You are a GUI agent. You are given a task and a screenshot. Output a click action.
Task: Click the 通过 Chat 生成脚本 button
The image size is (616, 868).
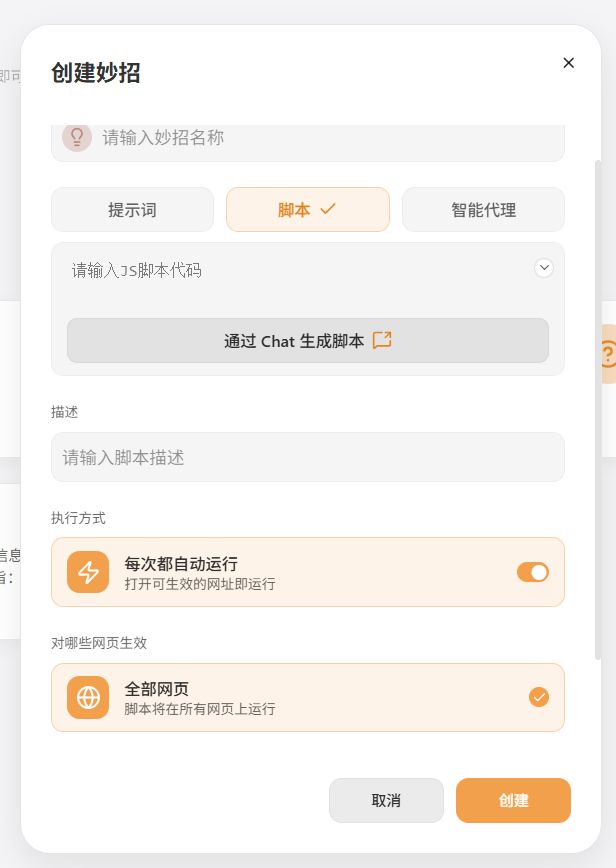308,340
